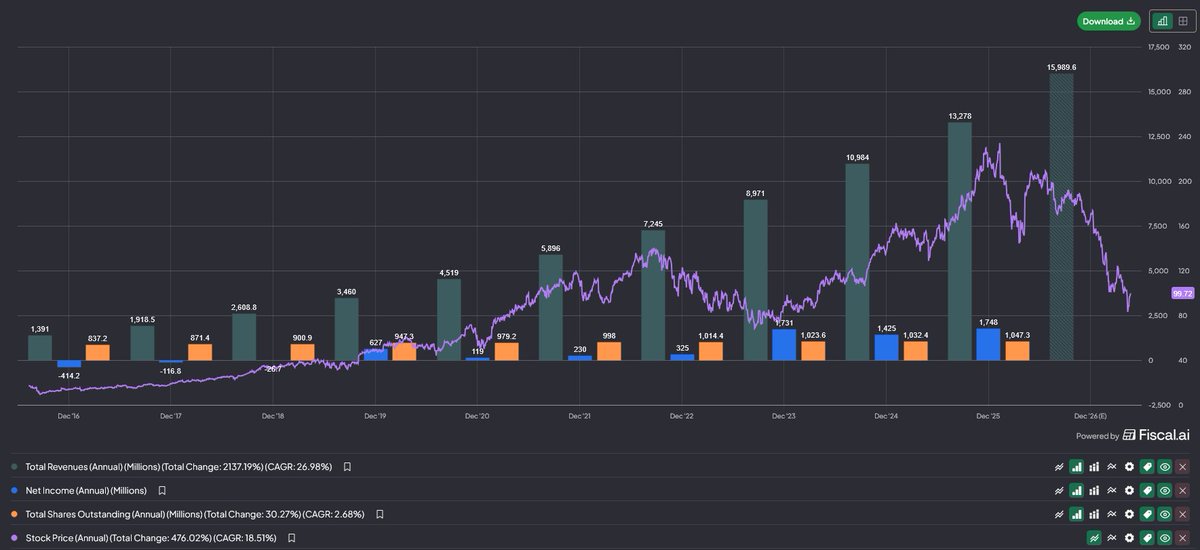Open settings gear for Total Revenues
Viewport: 1200px width, 550px height.
point(1129,467)
